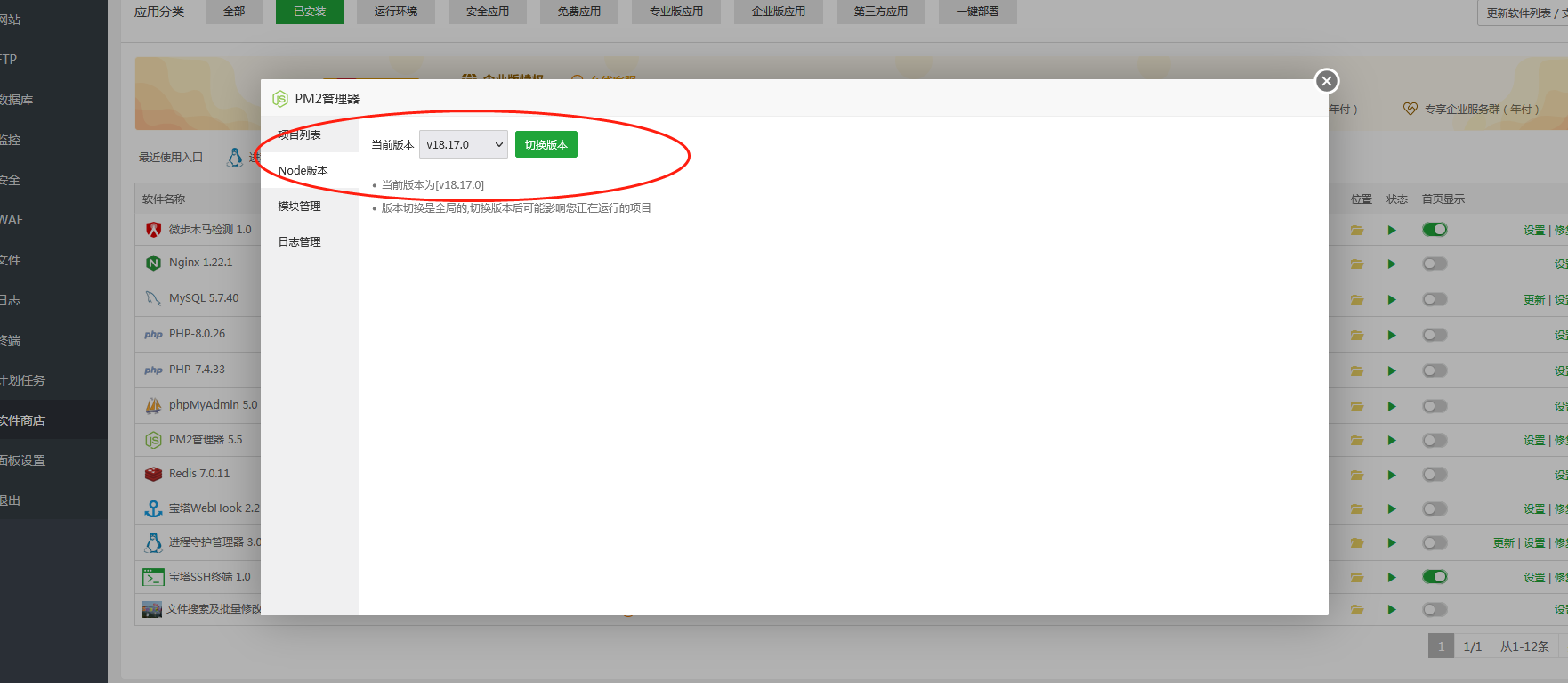Click the phpMyAdmin sailboat icon
This screenshot has height=683, width=1568.
pos(153,405)
